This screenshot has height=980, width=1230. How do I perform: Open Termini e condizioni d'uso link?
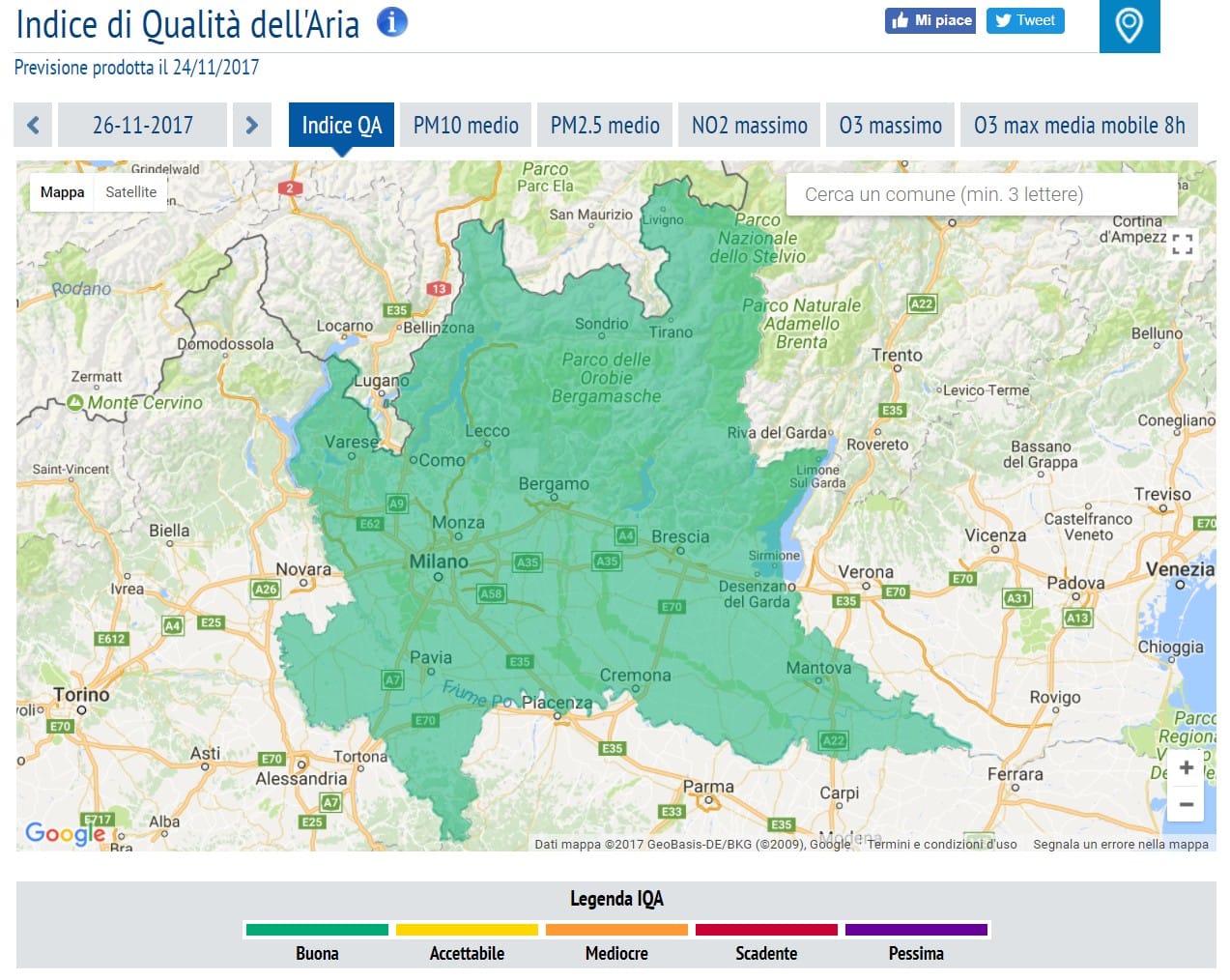coord(941,844)
